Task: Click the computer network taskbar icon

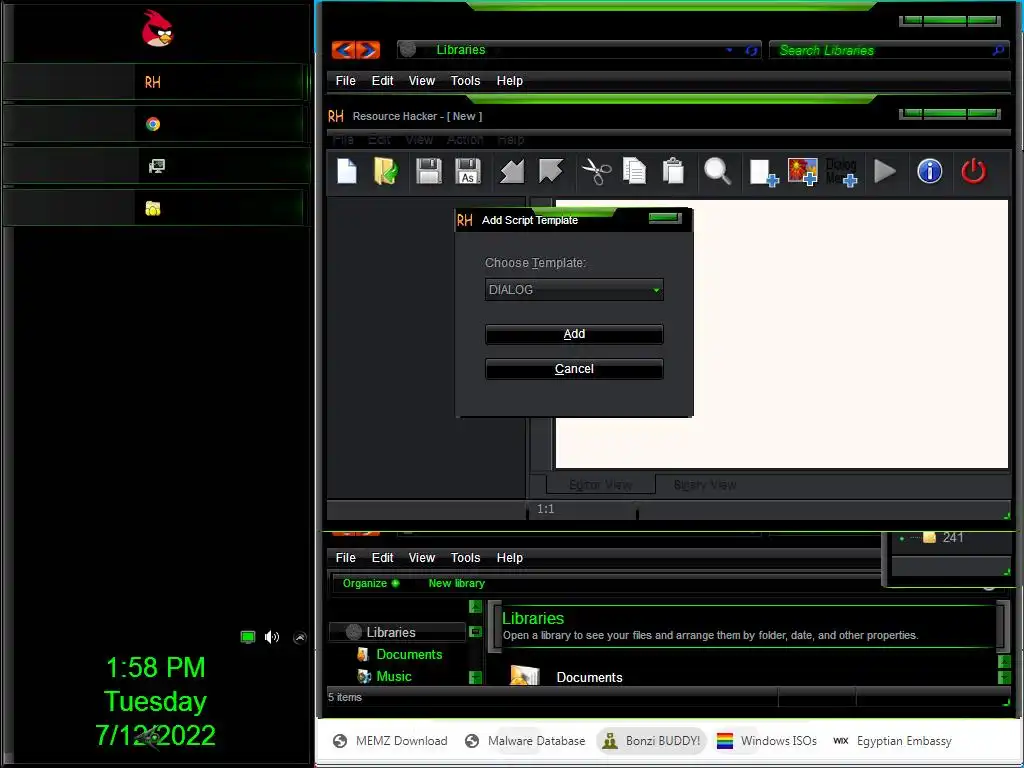Action: [156, 166]
